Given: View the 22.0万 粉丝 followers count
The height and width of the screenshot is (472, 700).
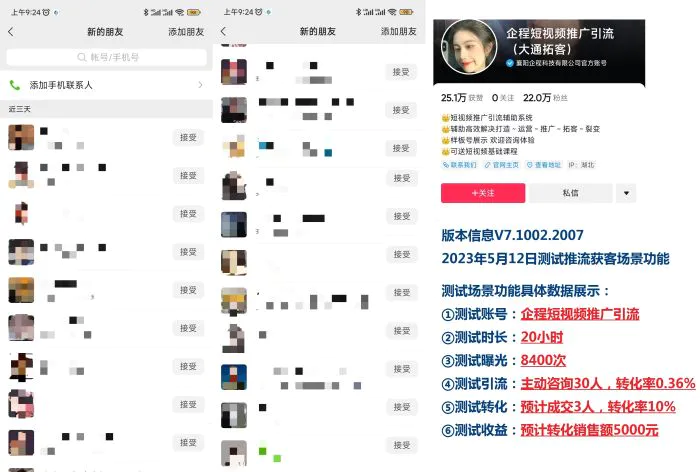Looking at the screenshot, I should pyautogui.click(x=545, y=98).
